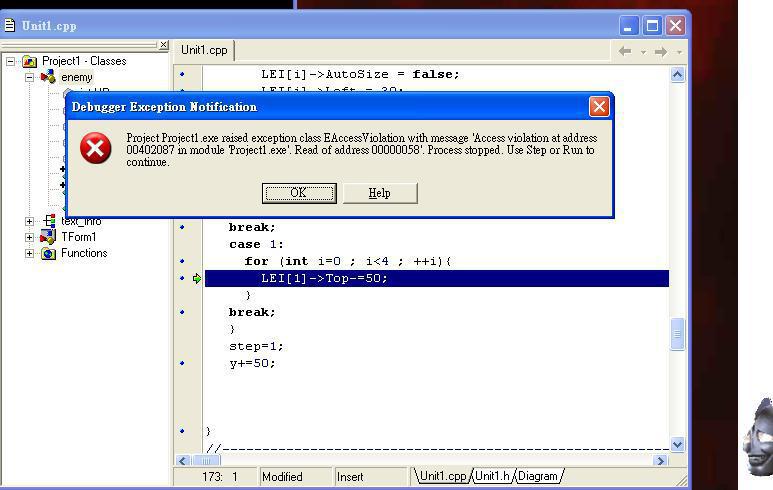Select the Project1 - Classes tree item
This screenshot has width=773, height=490.
coord(84,61)
